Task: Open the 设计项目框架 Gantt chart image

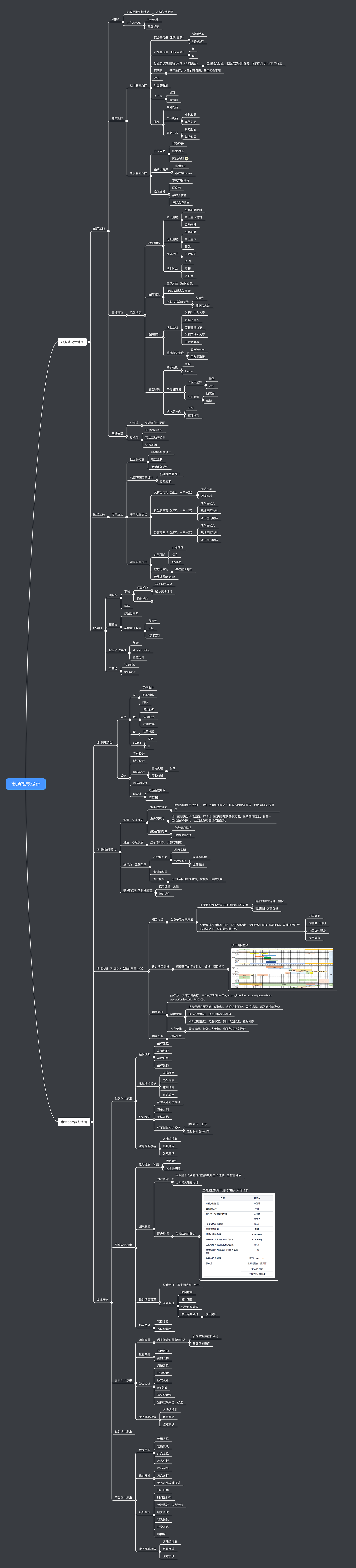Action: tap(282, 968)
